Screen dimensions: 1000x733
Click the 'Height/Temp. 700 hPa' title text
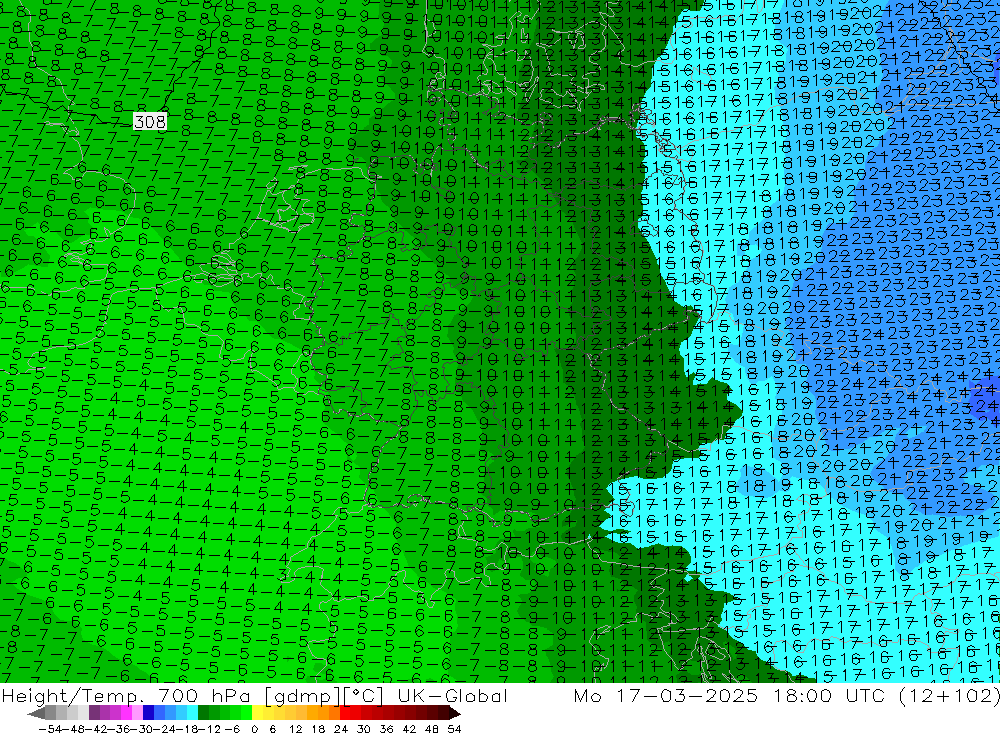tap(125, 695)
